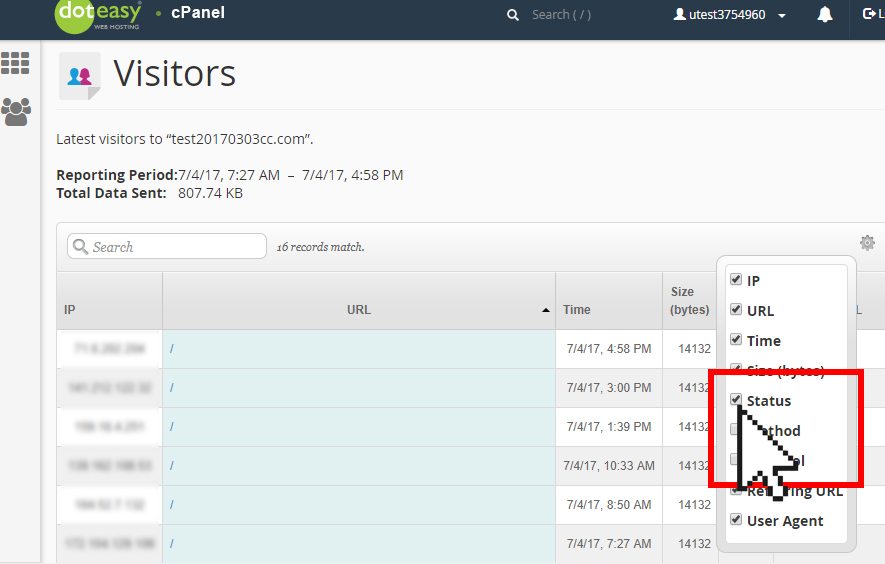885x564 pixels.
Task: Click the time cell 7/4/17, 3:00 PM
Action: 609,388
